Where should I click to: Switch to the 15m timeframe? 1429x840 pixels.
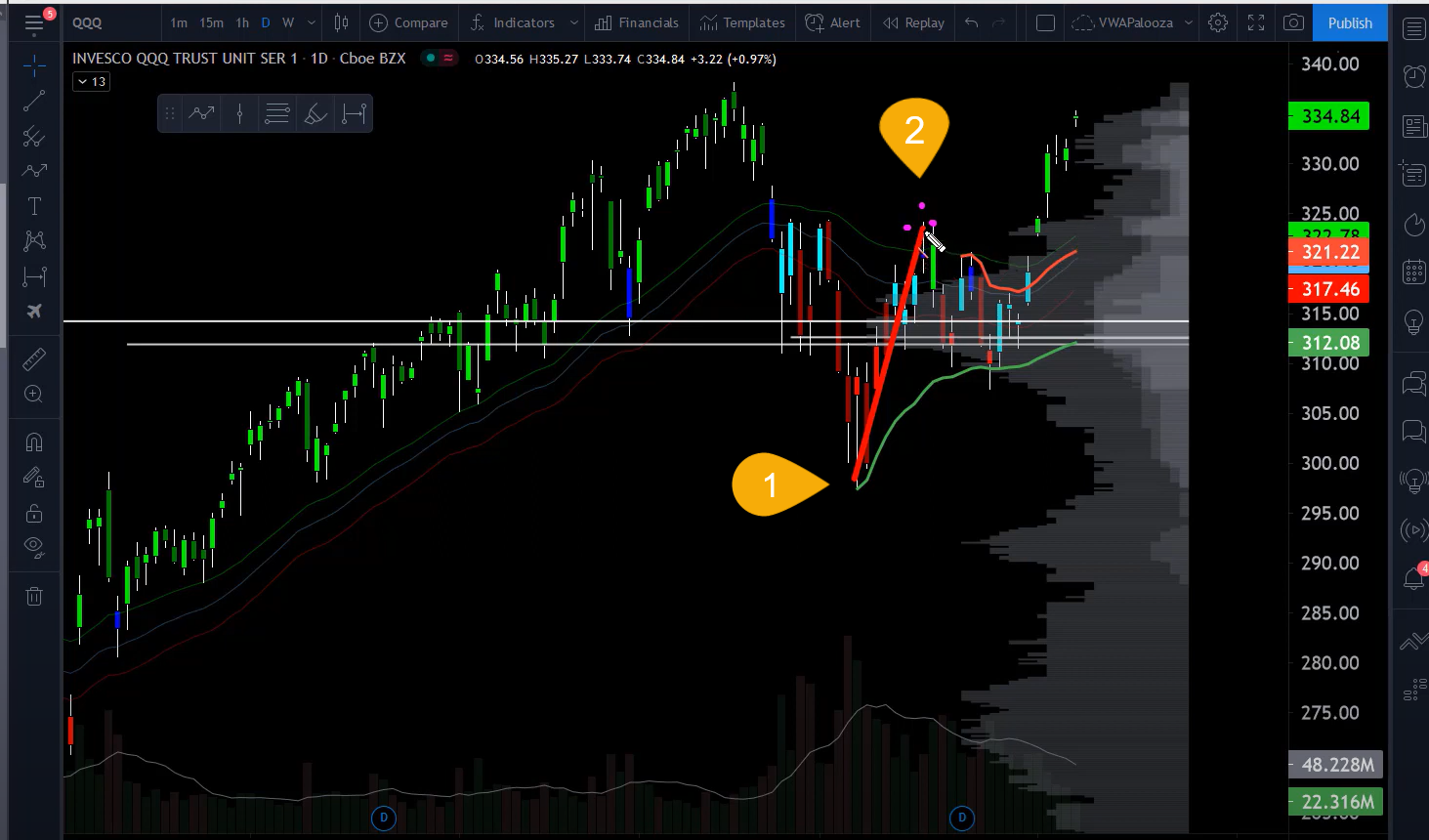pos(211,22)
